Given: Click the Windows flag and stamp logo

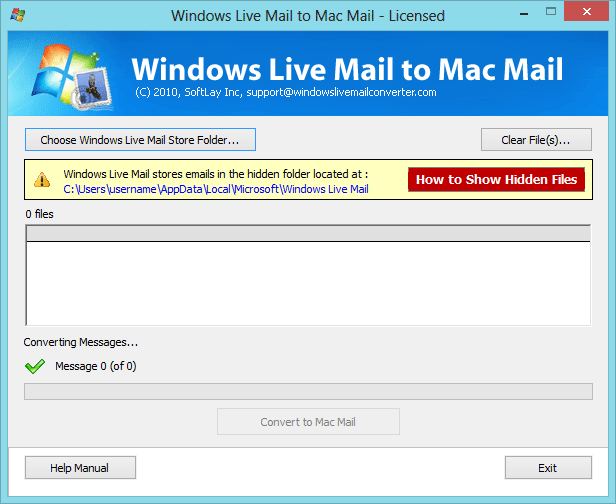Looking at the screenshot, I should point(73,77).
